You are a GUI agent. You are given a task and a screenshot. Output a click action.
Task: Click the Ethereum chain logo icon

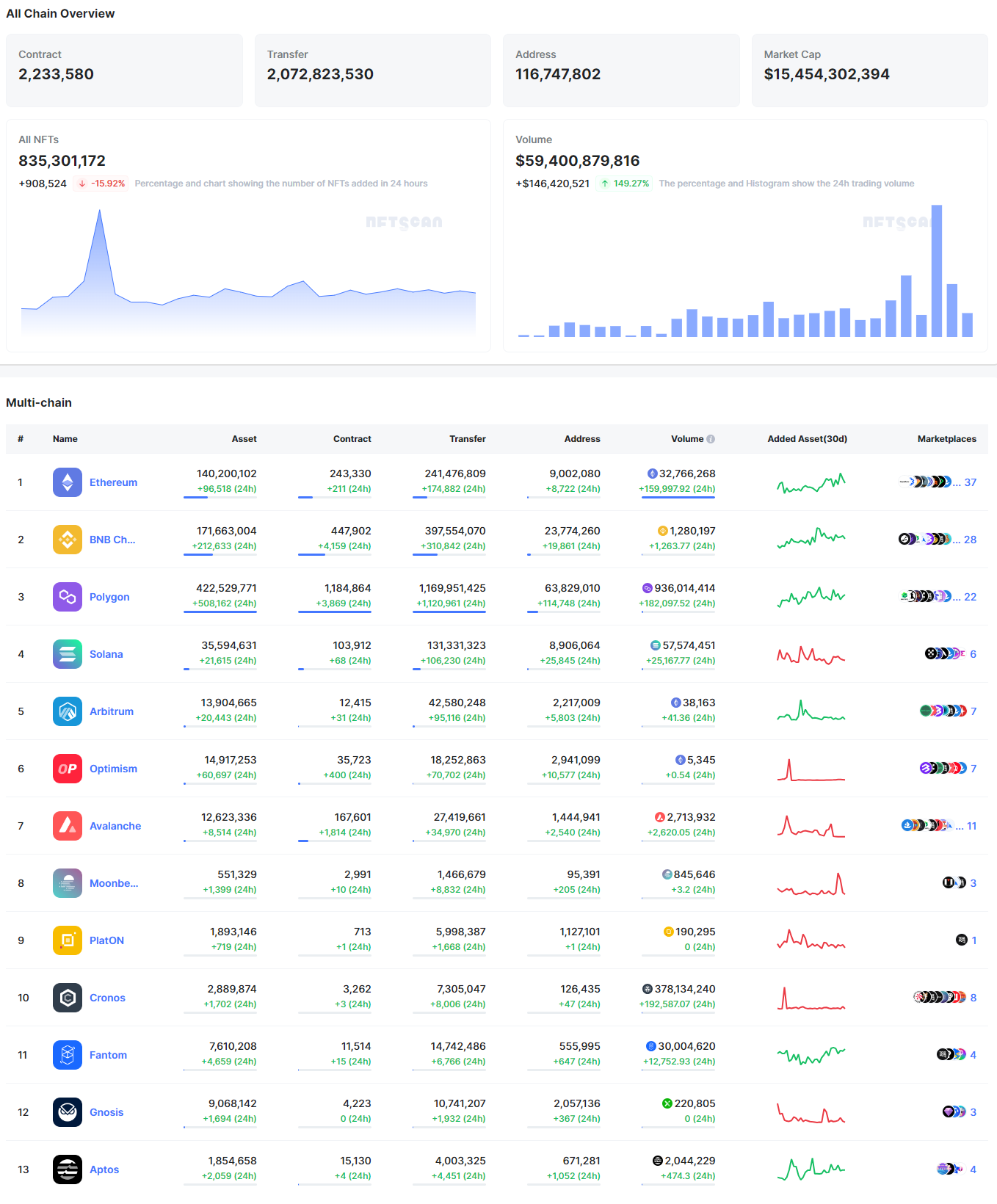point(68,482)
